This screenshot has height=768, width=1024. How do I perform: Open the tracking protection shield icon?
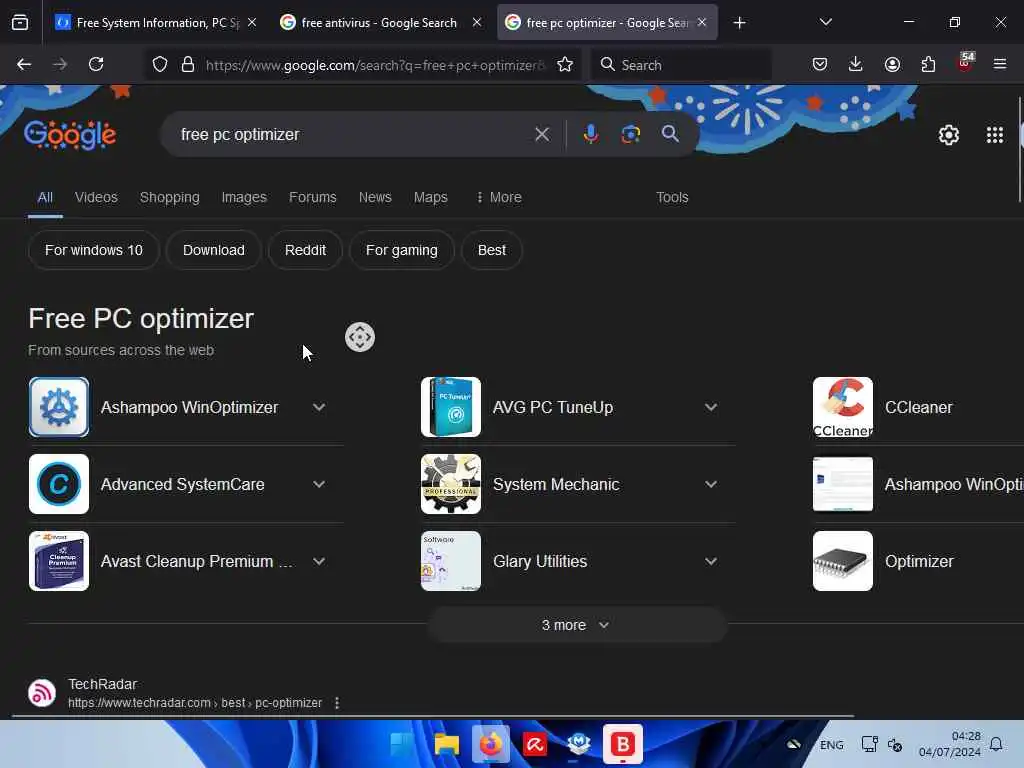160,64
